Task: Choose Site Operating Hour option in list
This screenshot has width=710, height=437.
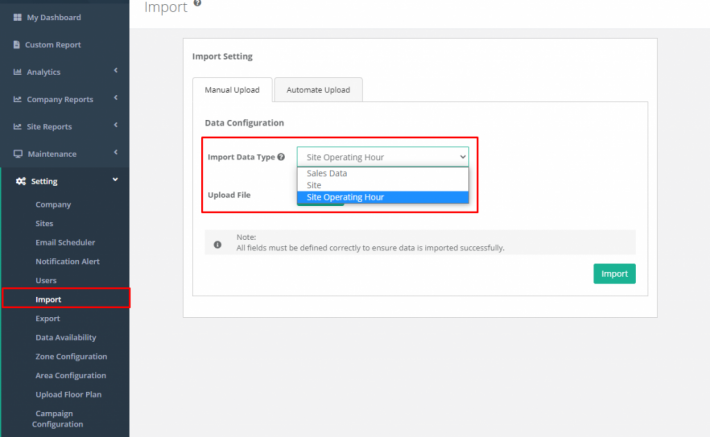Action: (x=383, y=197)
